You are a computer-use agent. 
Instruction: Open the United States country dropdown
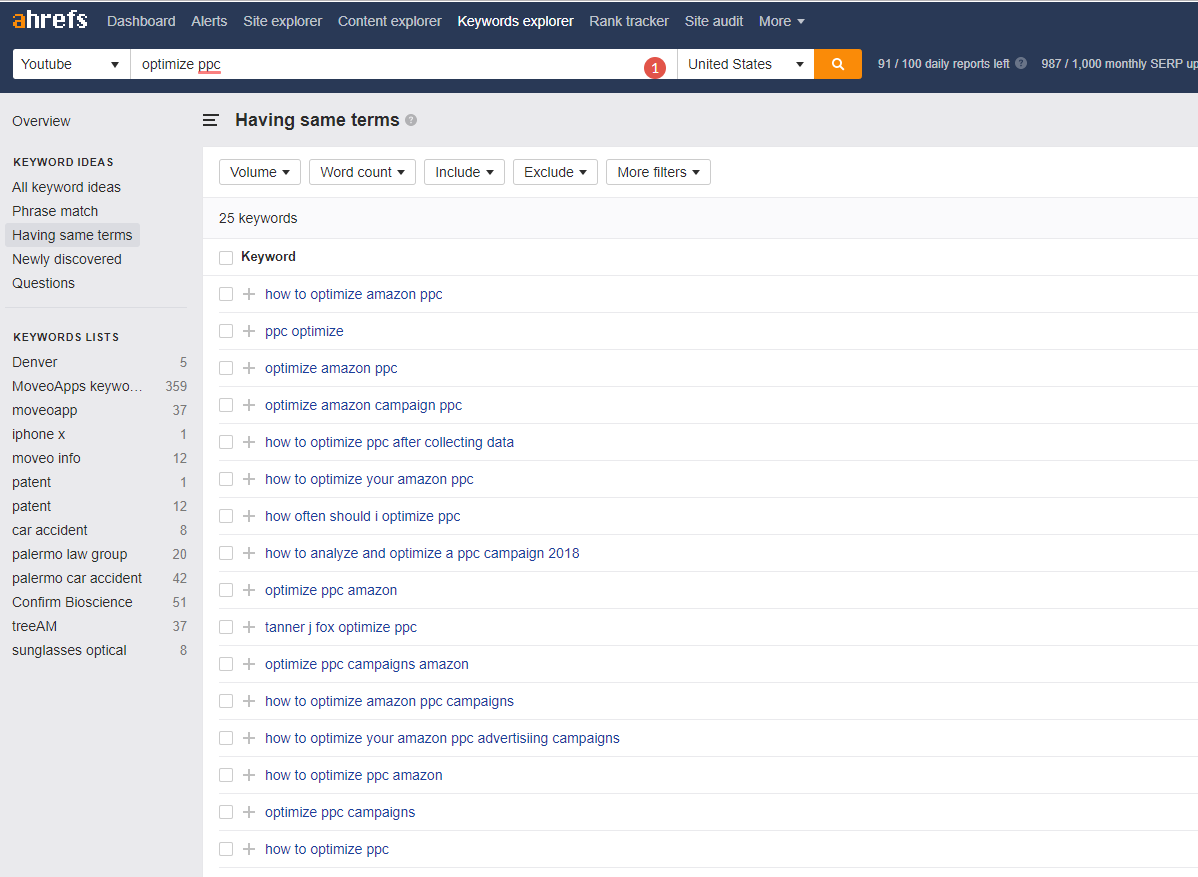(x=745, y=63)
